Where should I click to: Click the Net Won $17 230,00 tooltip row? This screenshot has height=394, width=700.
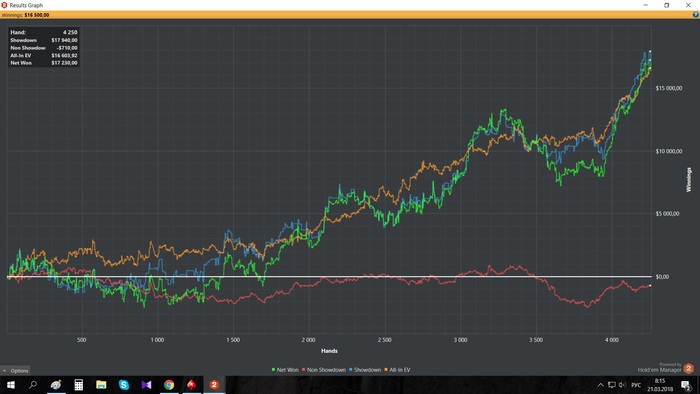pyautogui.click(x=44, y=63)
